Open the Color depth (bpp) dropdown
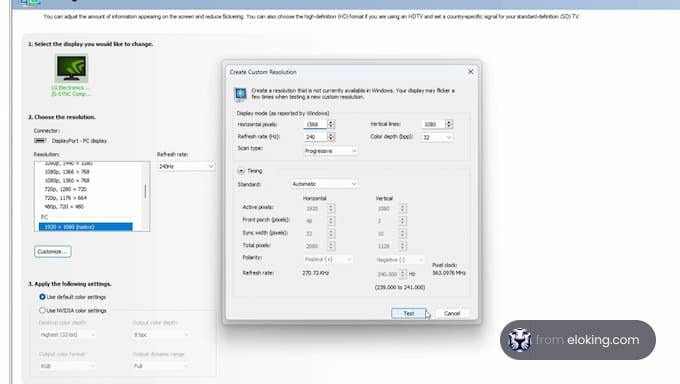680x384 pixels. click(x=437, y=137)
